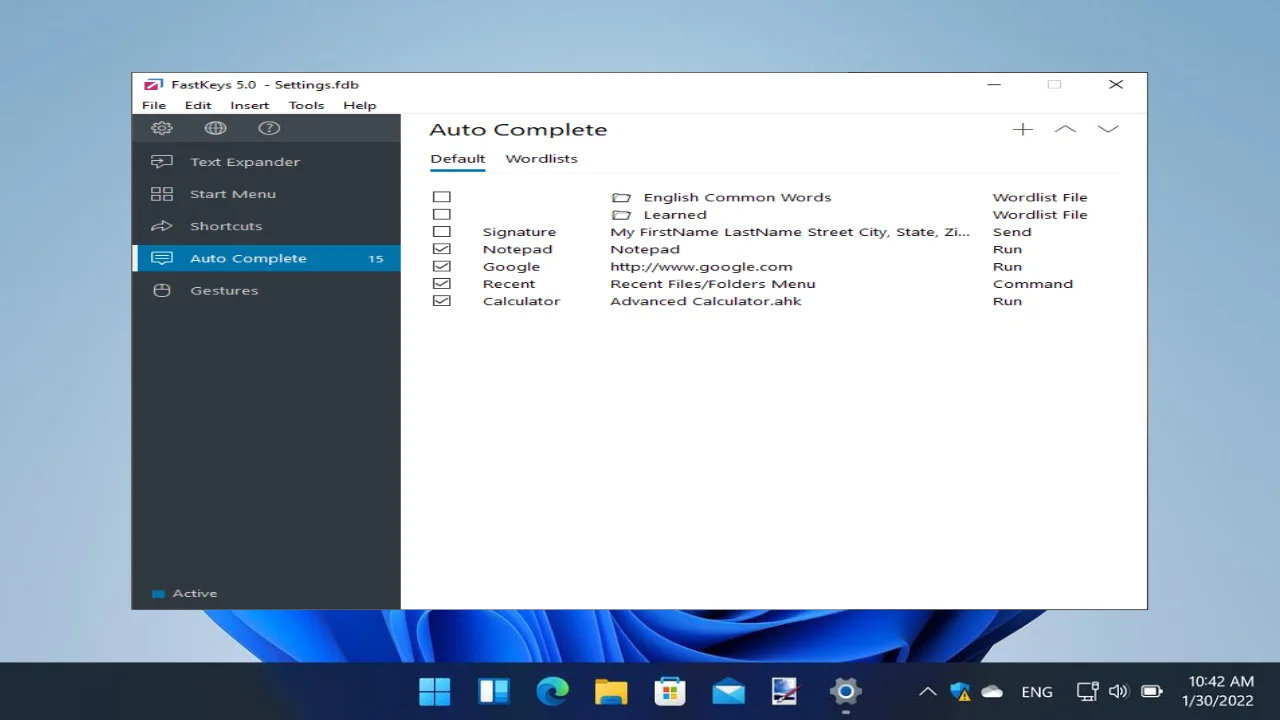Open Microsoft Store from the taskbar
1280x720 pixels.
point(669,691)
